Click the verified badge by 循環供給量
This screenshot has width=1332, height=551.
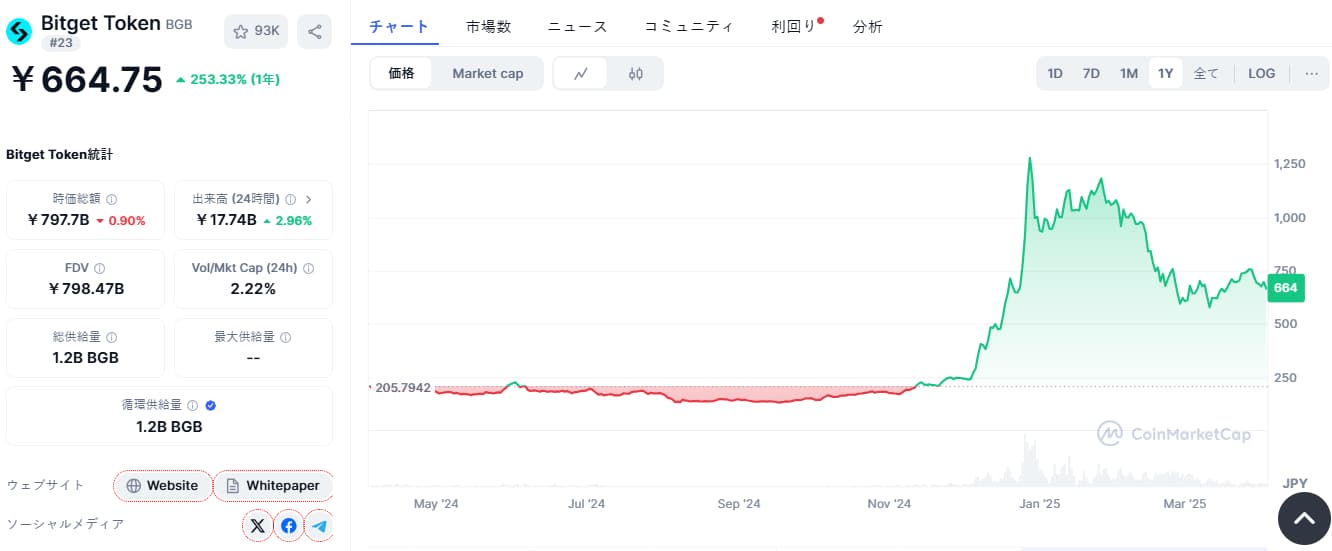[x=210, y=405]
